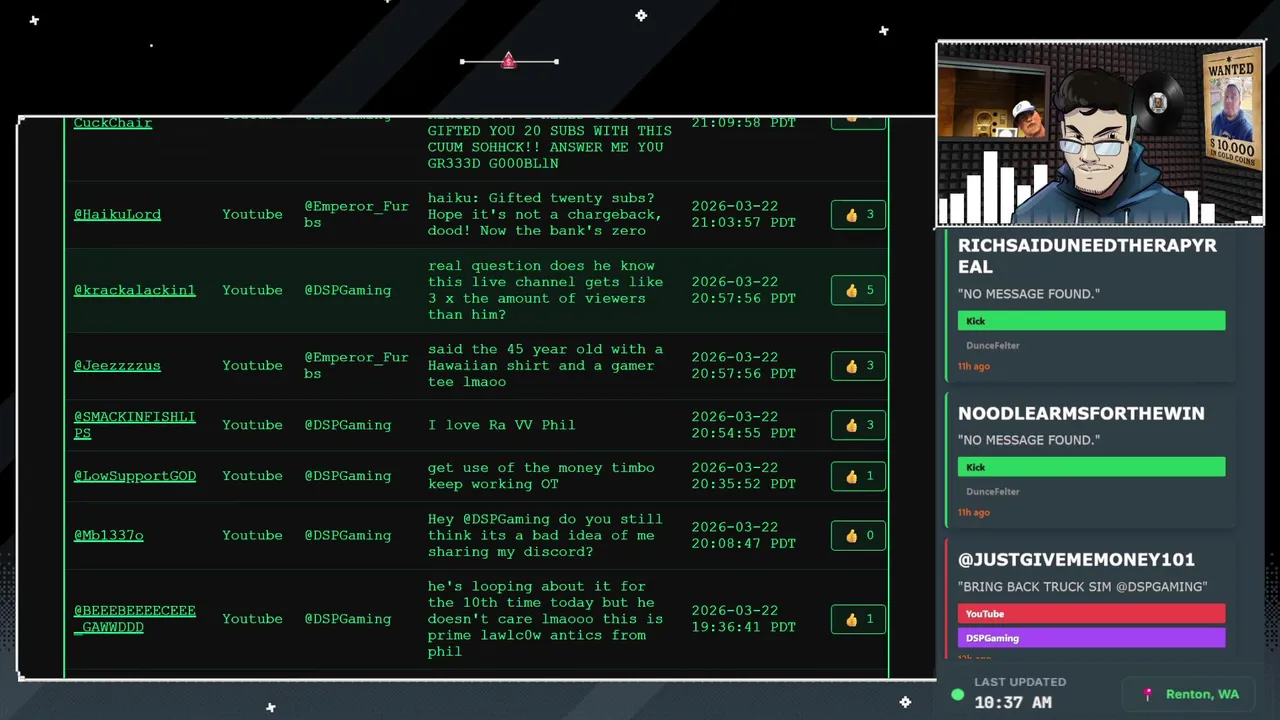Like the @LowSupportGOD timbo message

pyautogui.click(x=858, y=476)
